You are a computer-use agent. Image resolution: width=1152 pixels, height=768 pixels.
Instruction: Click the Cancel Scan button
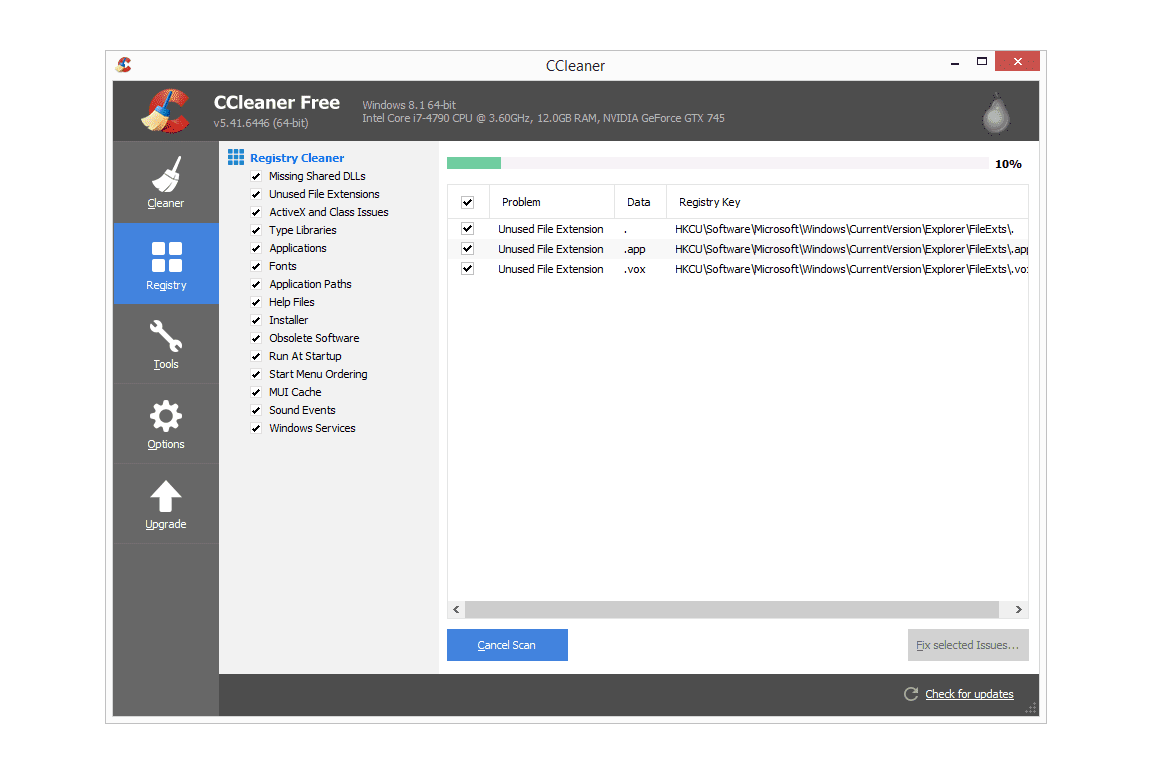[x=507, y=645]
